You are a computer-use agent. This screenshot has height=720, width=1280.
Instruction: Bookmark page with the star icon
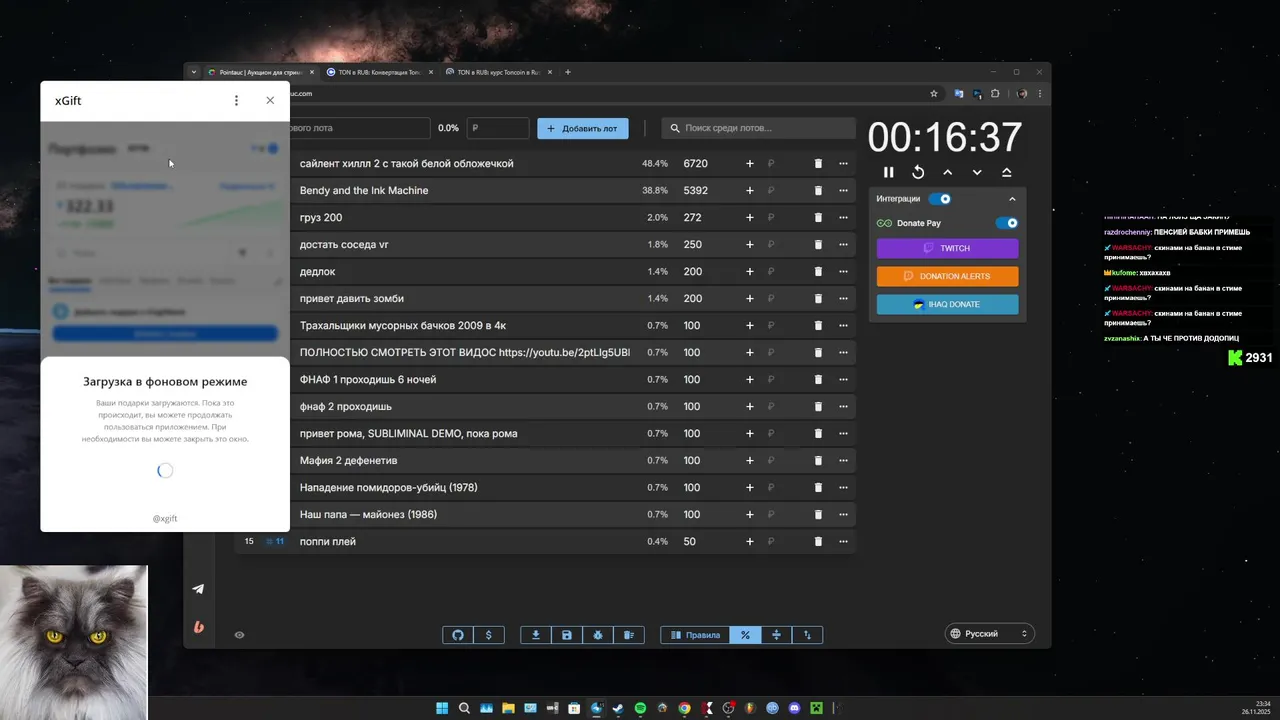click(x=934, y=94)
